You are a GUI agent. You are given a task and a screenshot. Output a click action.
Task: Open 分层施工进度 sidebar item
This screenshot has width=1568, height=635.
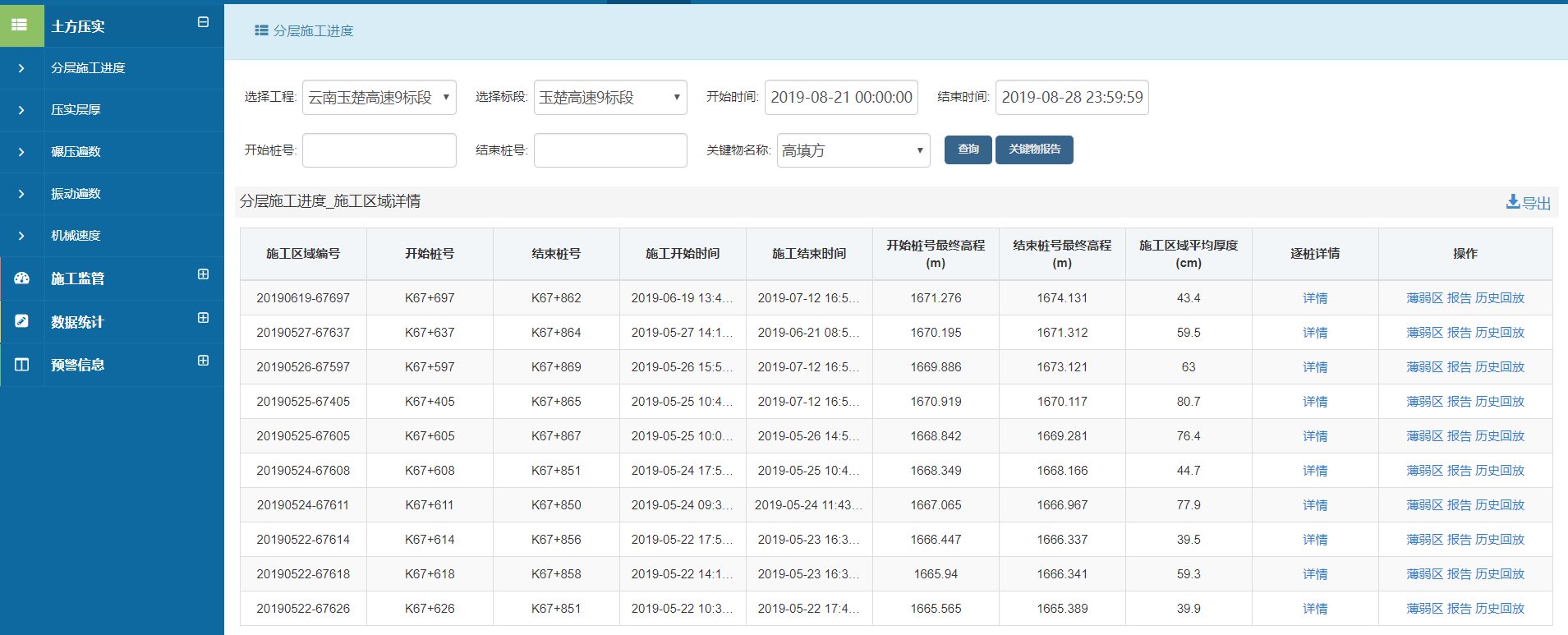pos(88,68)
